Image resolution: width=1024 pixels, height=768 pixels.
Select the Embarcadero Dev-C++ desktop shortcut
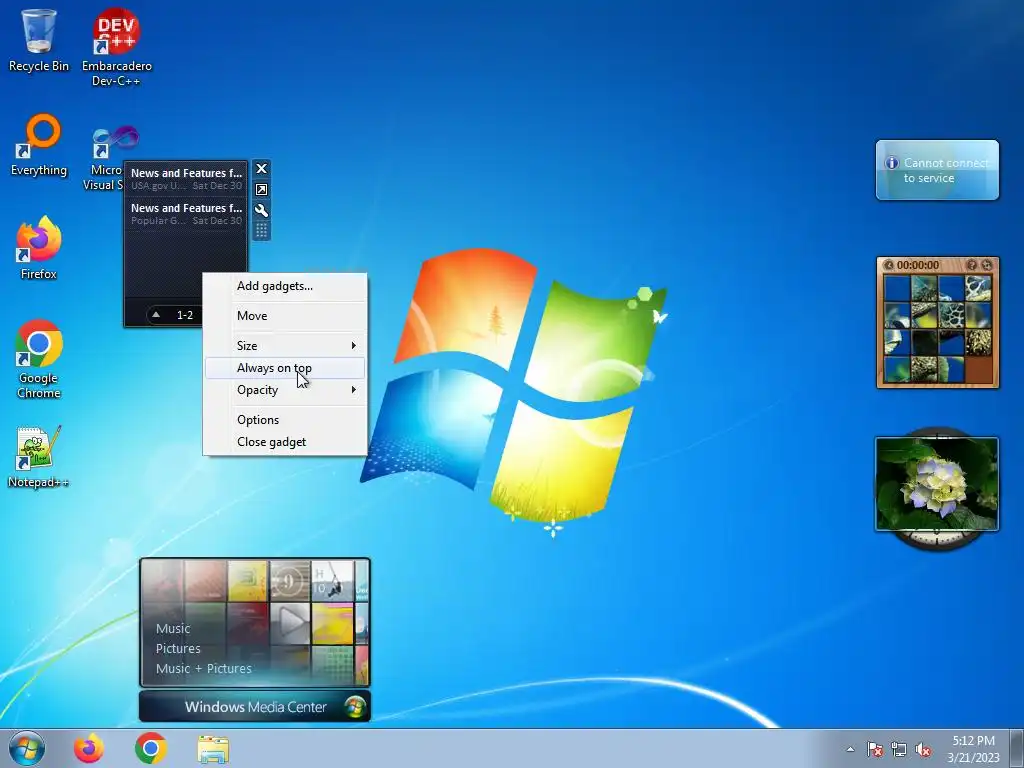click(x=116, y=47)
